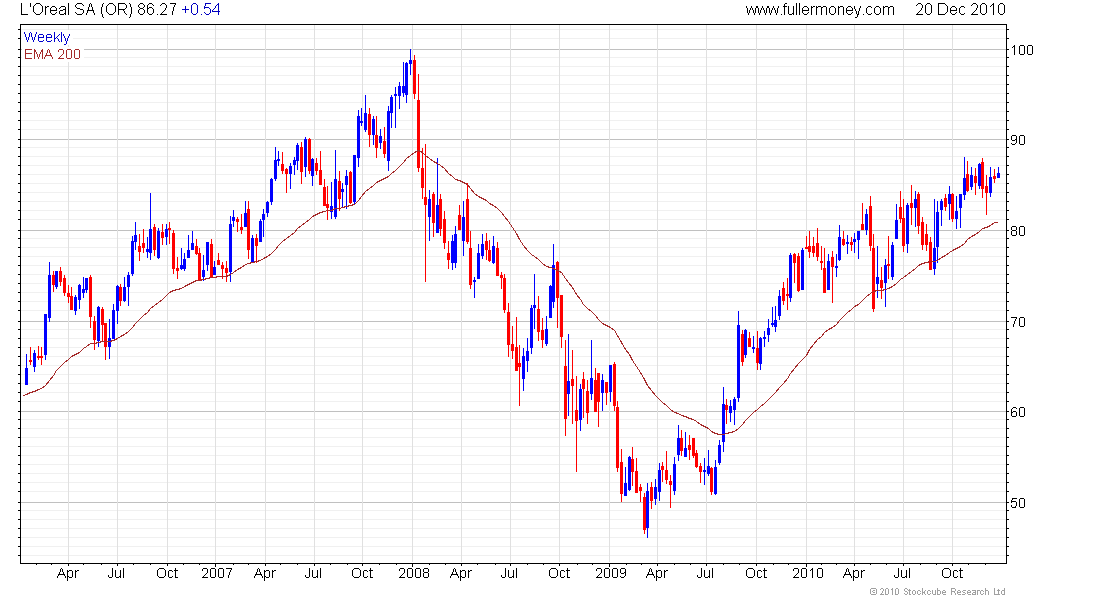
Task: Click the 'Jul' label between 2009 and 2010
Action: (705, 573)
